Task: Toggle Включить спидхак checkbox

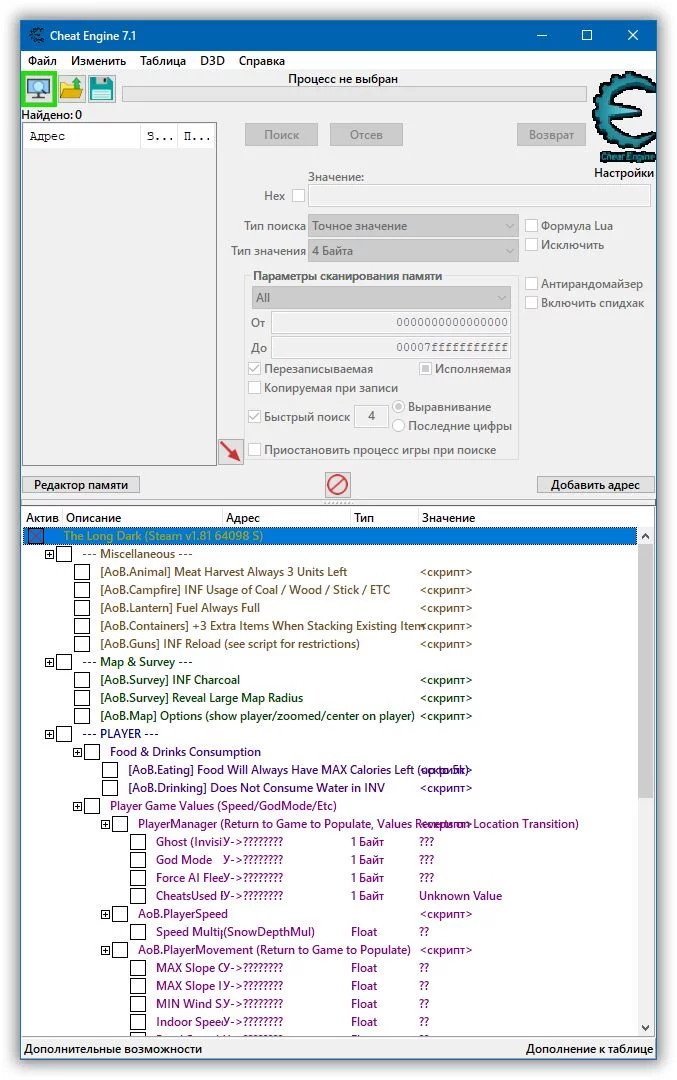Action: [x=532, y=303]
